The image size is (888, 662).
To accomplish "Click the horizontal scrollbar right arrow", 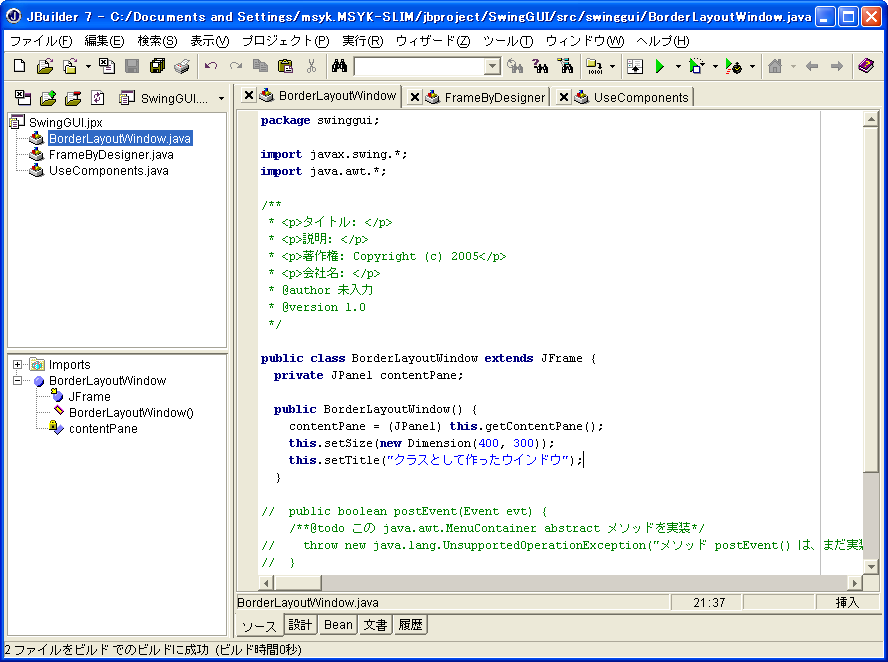I will click(x=854, y=582).
